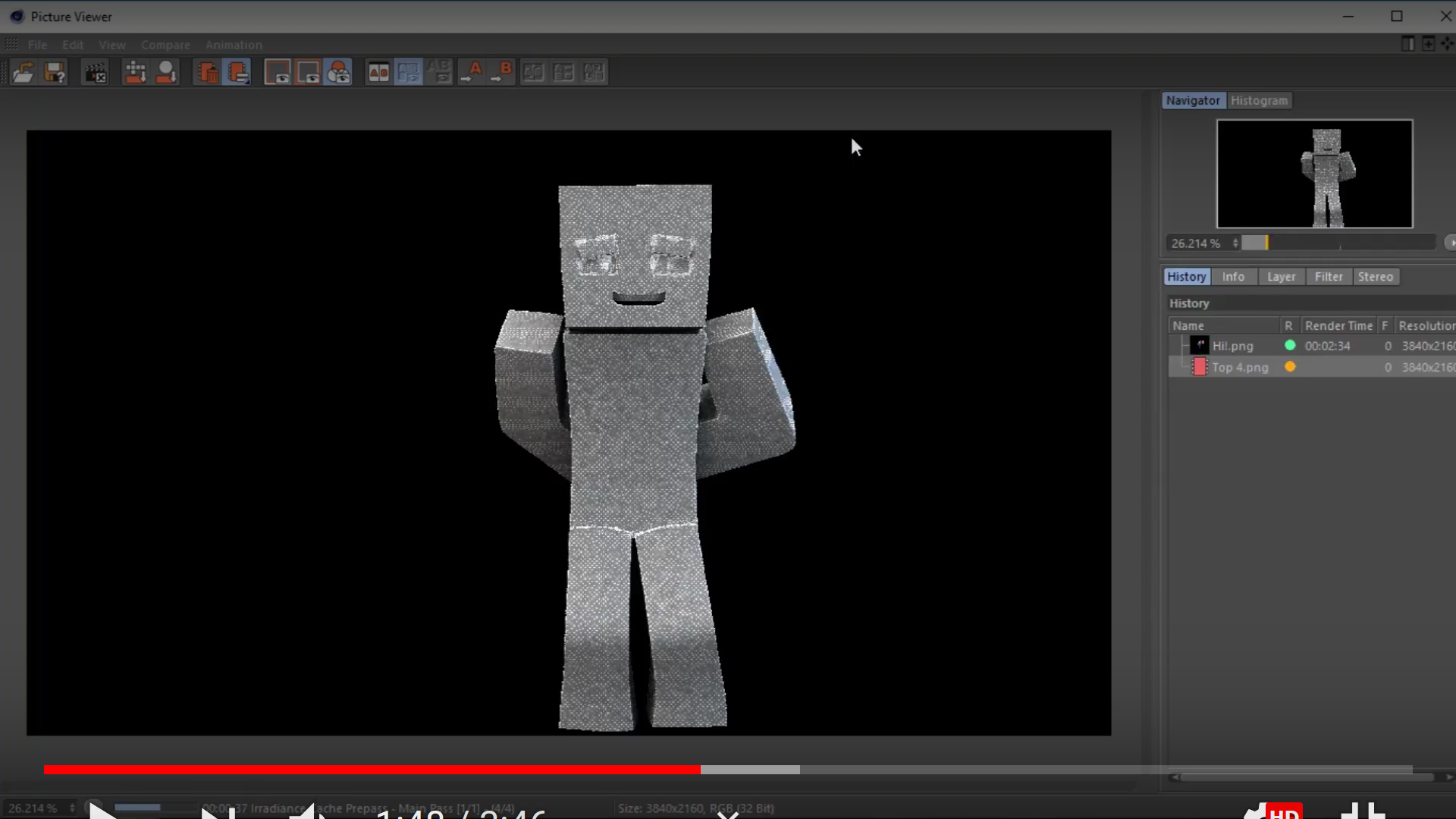Open the Compare menu
Image resolution: width=1456 pixels, height=819 pixels.
165,45
